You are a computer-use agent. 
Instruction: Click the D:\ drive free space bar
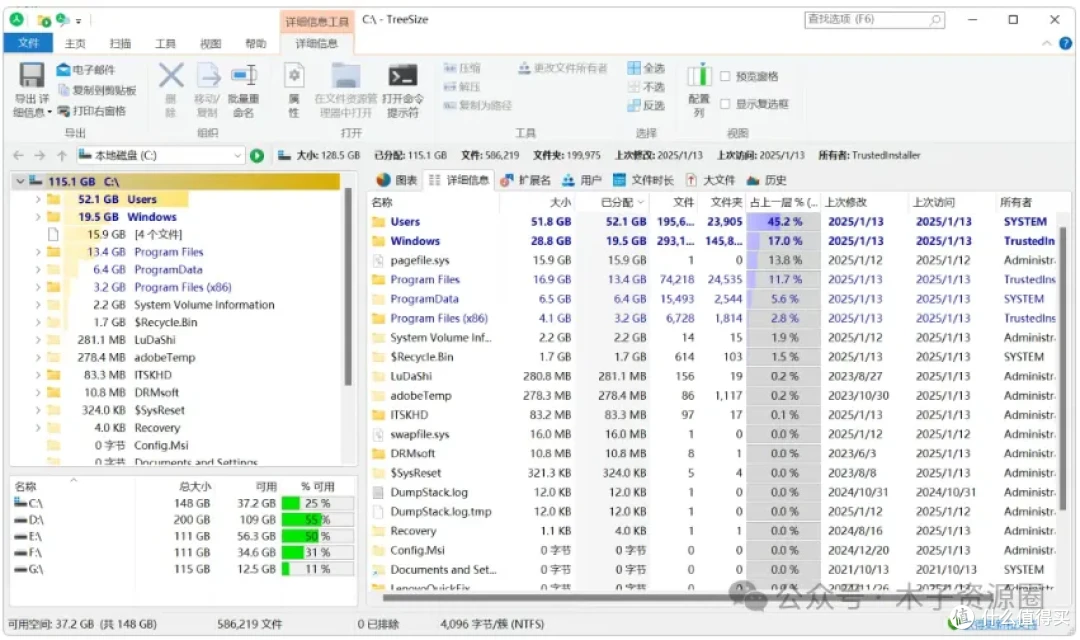[318, 520]
